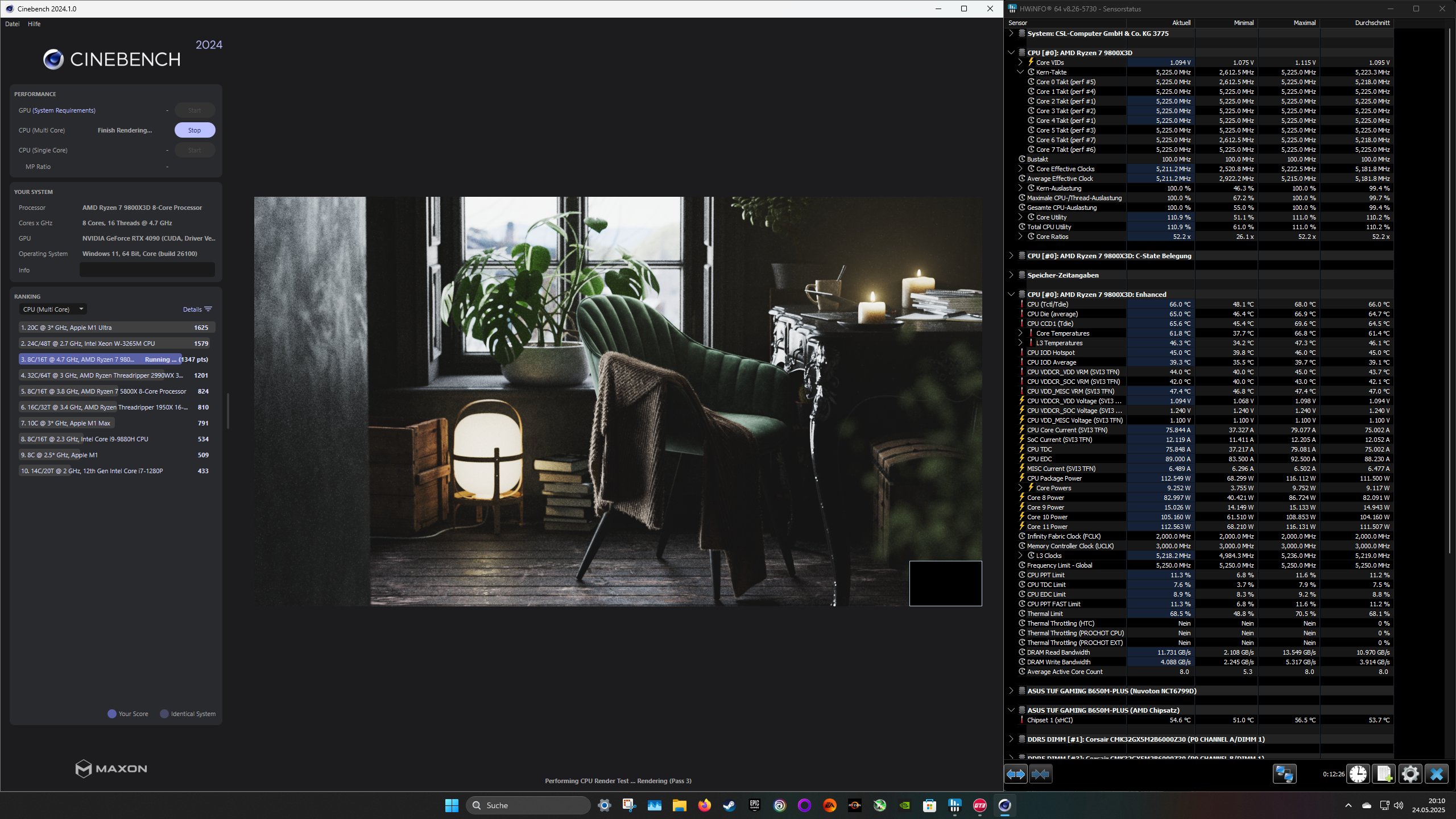Click the HWiNFO expand columns arrows icon
The image size is (1456, 819).
point(1016,774)
